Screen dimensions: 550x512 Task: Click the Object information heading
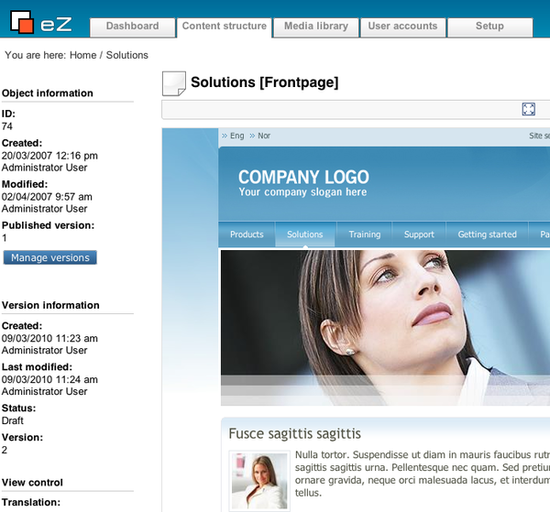point(47,93)
